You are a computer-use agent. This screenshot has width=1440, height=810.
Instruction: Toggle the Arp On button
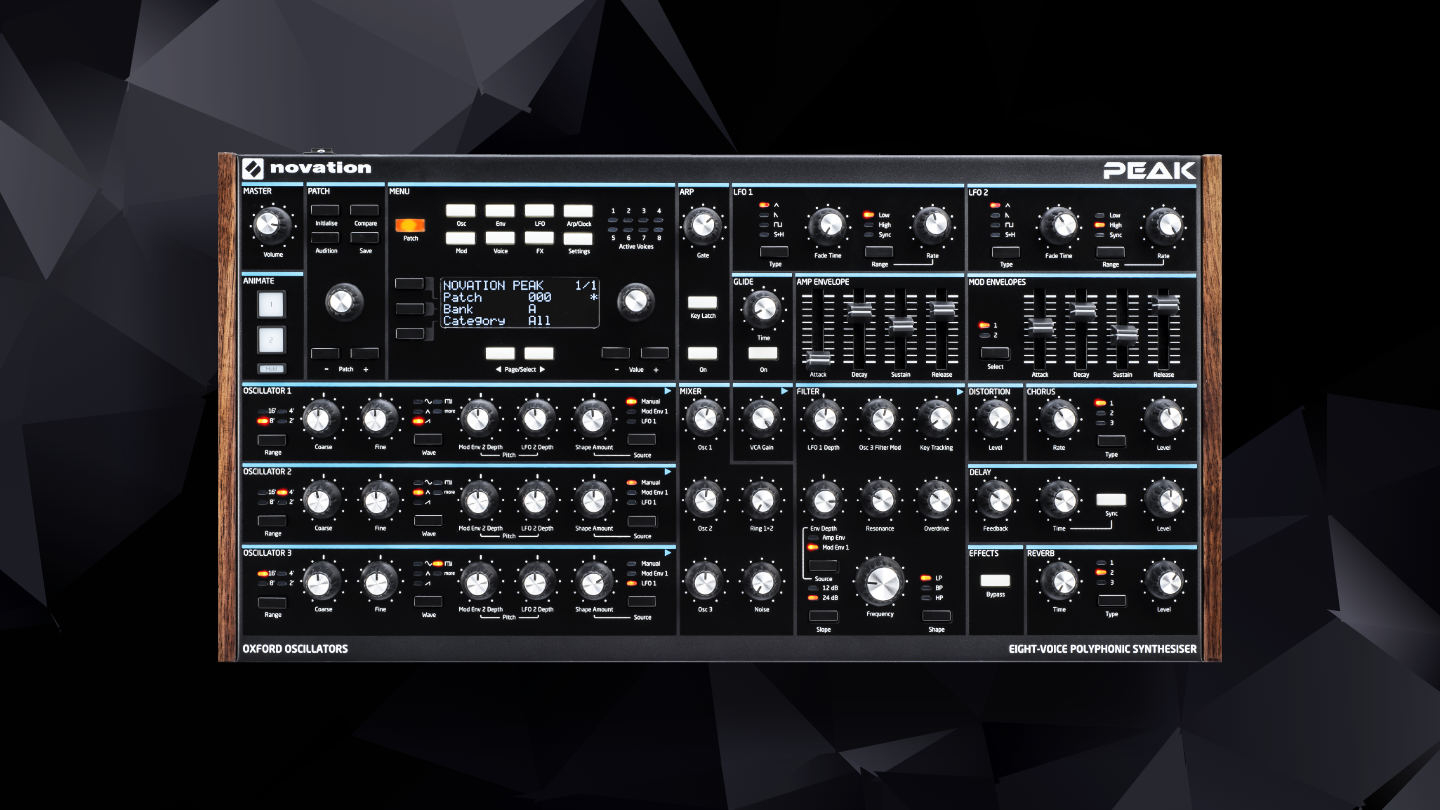(x=702, y=353)
